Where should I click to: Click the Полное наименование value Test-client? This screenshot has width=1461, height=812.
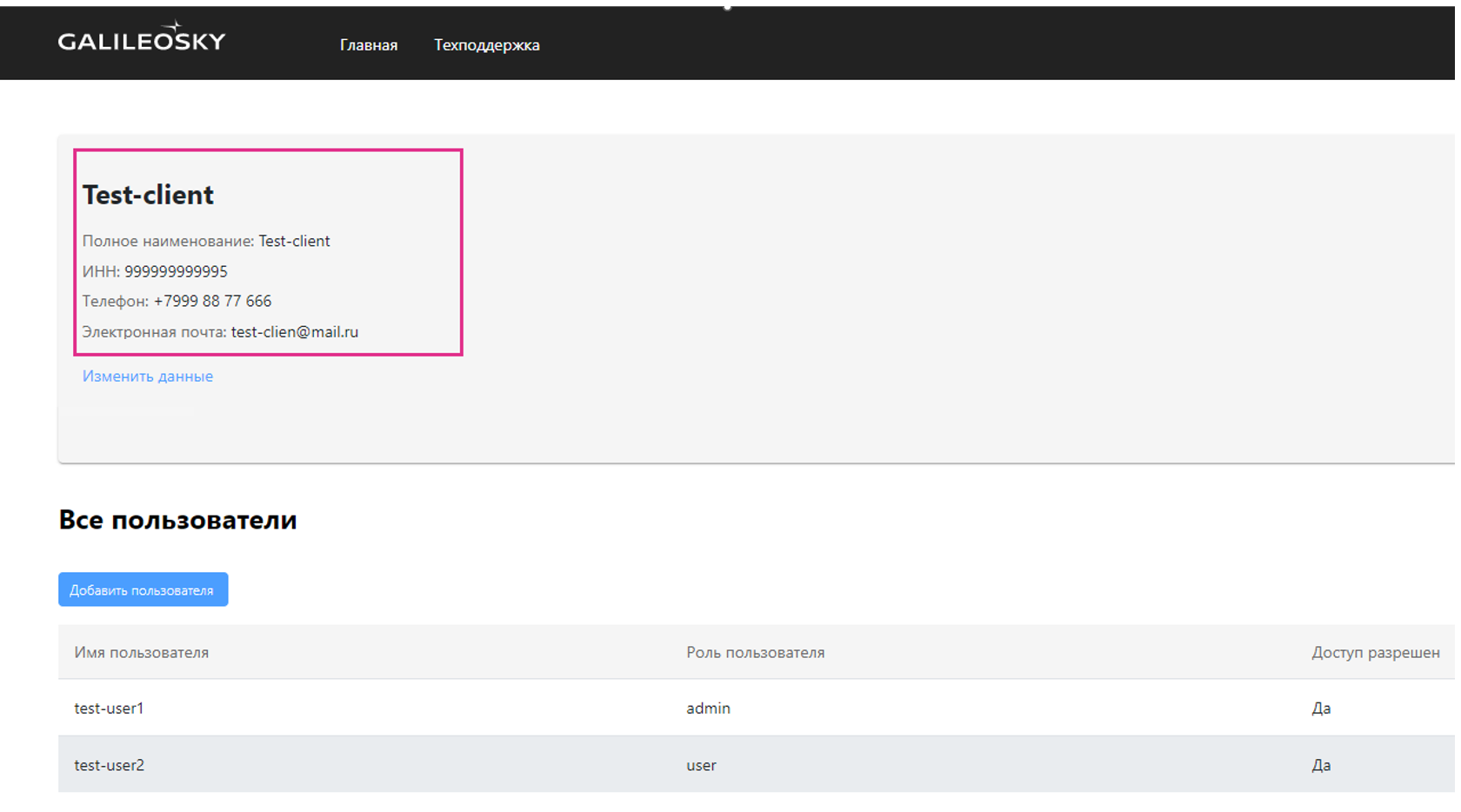pos(294,241)
